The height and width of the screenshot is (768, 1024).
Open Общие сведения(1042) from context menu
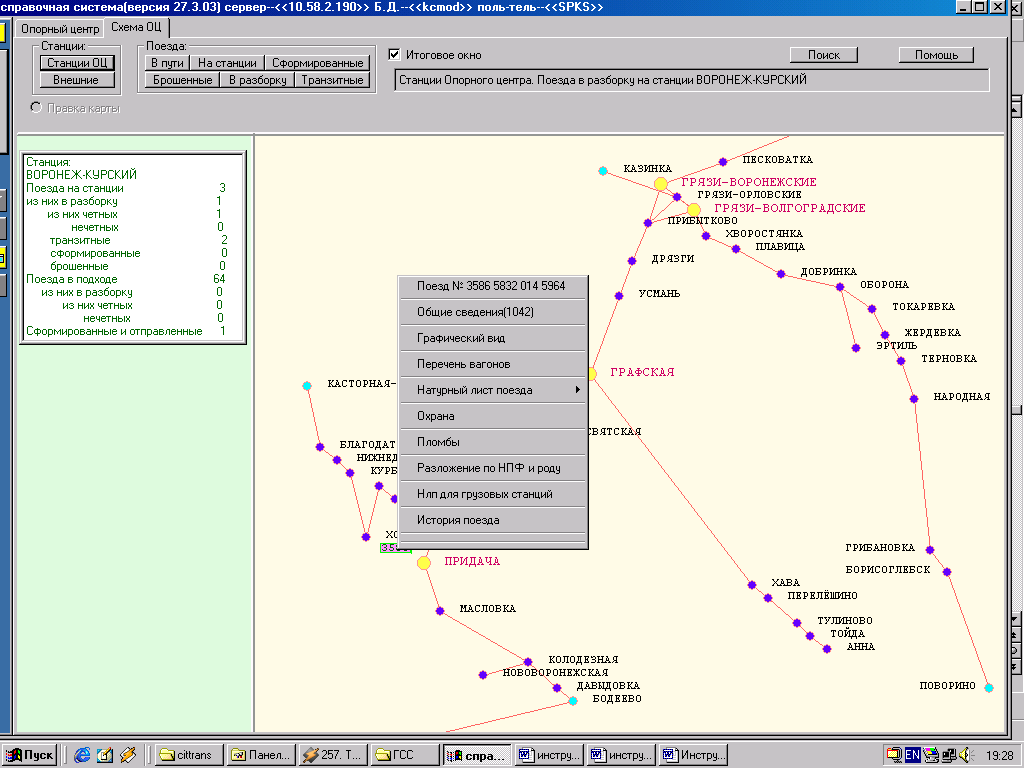coord(493,312)
